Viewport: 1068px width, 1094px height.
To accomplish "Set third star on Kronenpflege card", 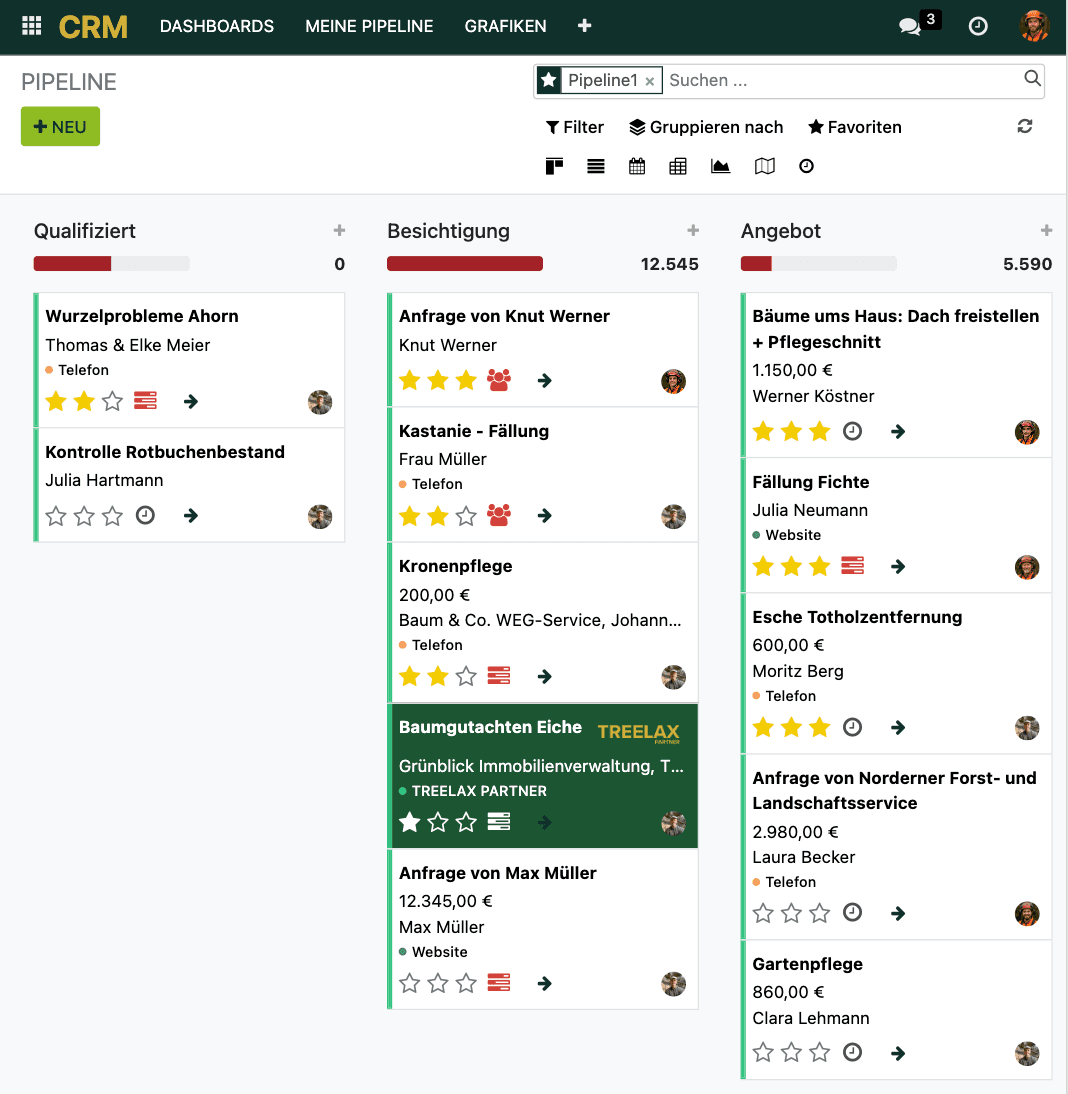I will (x=466, y=676).
